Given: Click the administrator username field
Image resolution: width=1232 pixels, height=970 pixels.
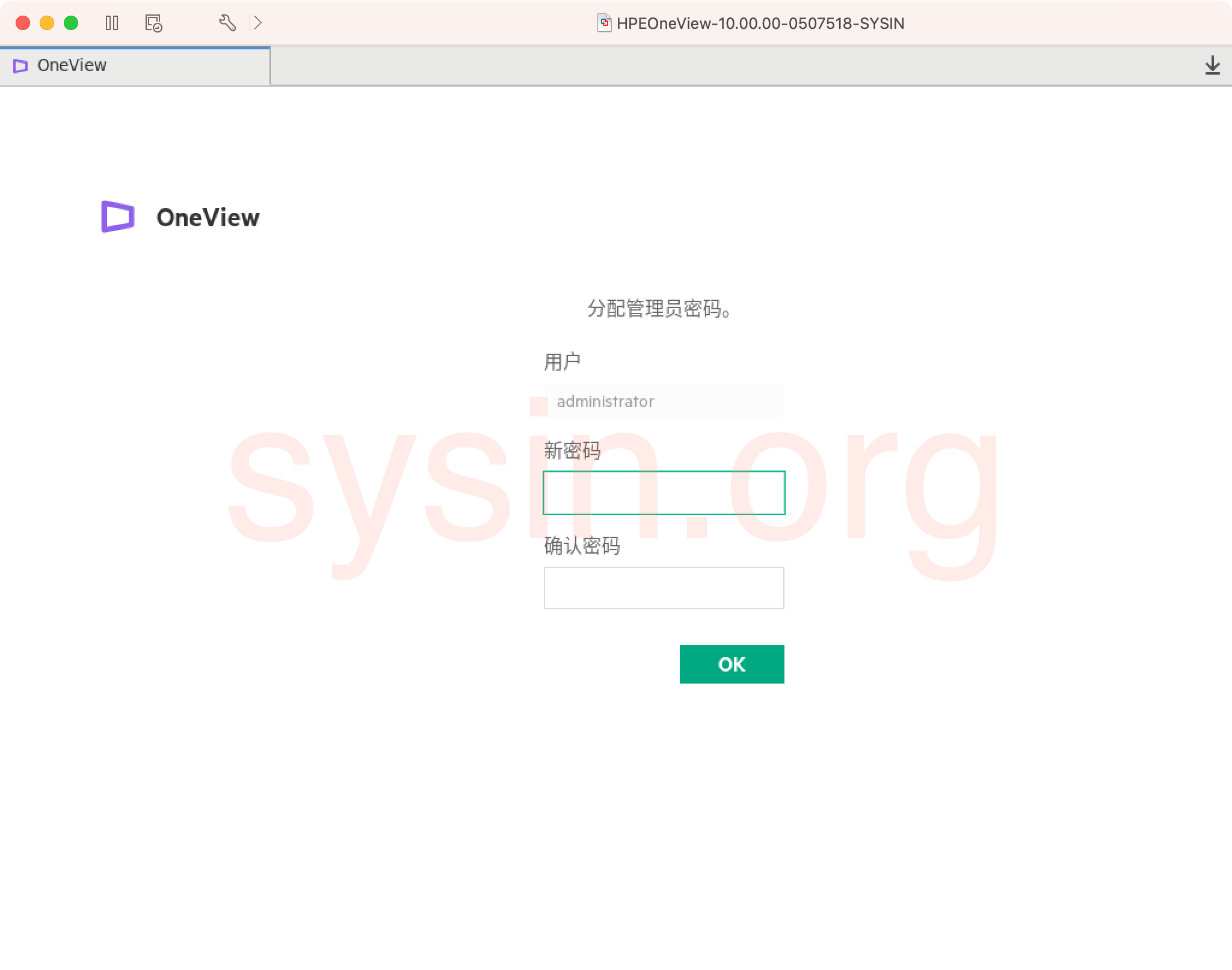Looking at the screenshot, I should (x=664, y=401).
